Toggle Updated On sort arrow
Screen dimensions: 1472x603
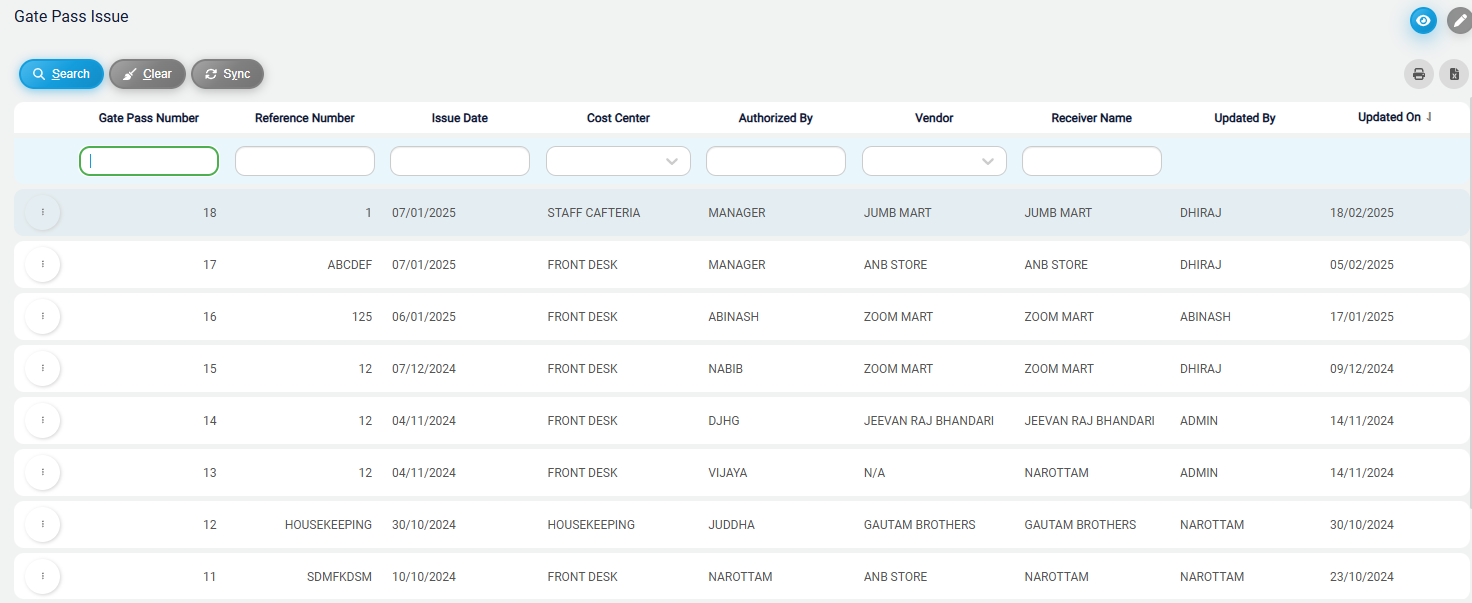click(1430, 117)
